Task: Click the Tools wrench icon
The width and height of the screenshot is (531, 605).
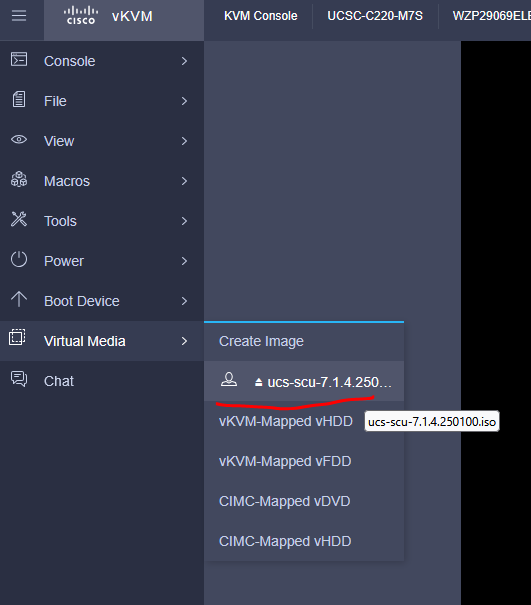Action: coord(19,219)
